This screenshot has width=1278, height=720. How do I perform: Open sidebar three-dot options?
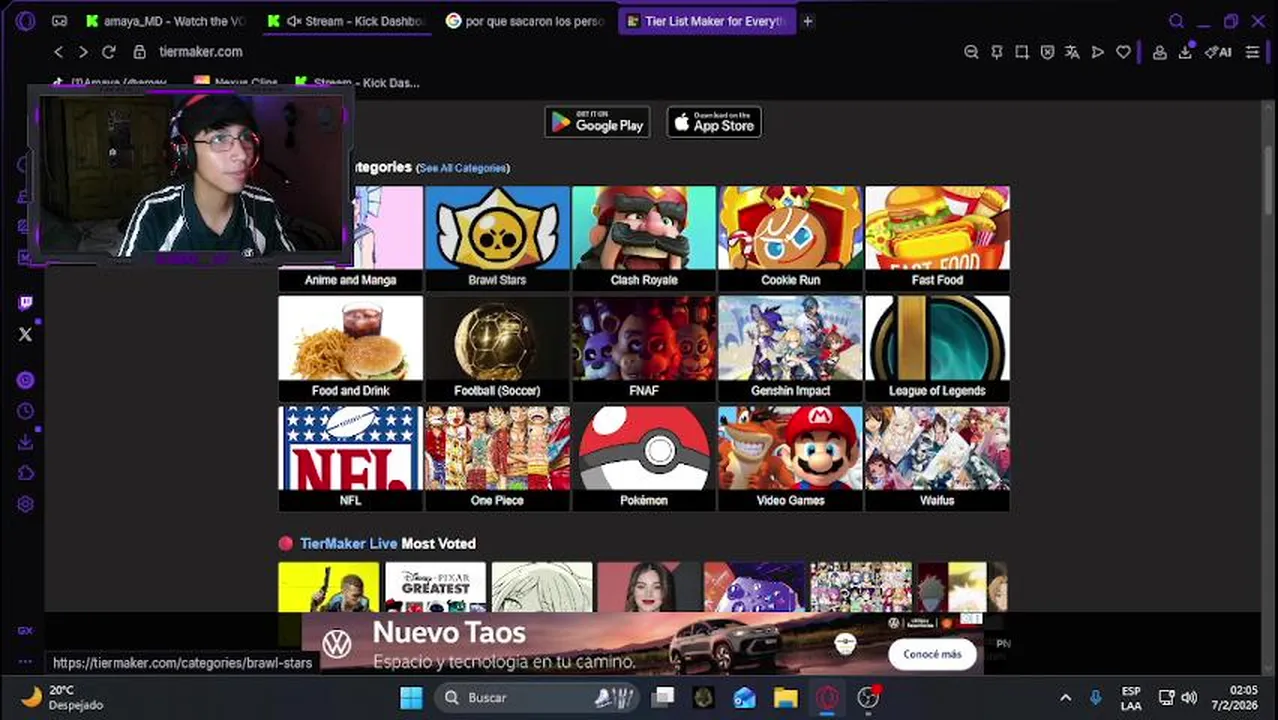pos(25,661)
